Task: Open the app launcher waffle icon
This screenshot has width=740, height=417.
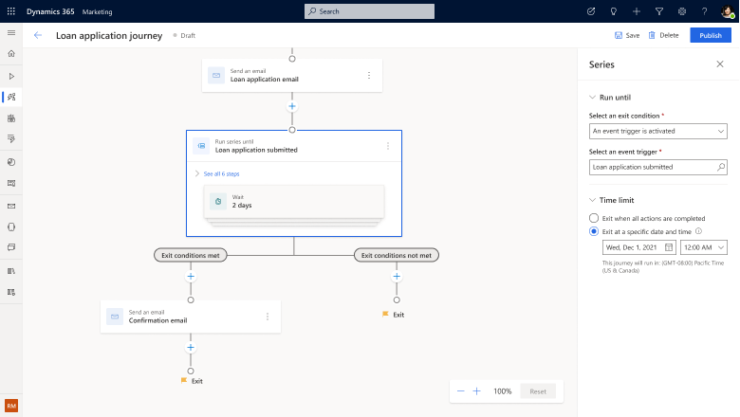Action: (11, 11)
